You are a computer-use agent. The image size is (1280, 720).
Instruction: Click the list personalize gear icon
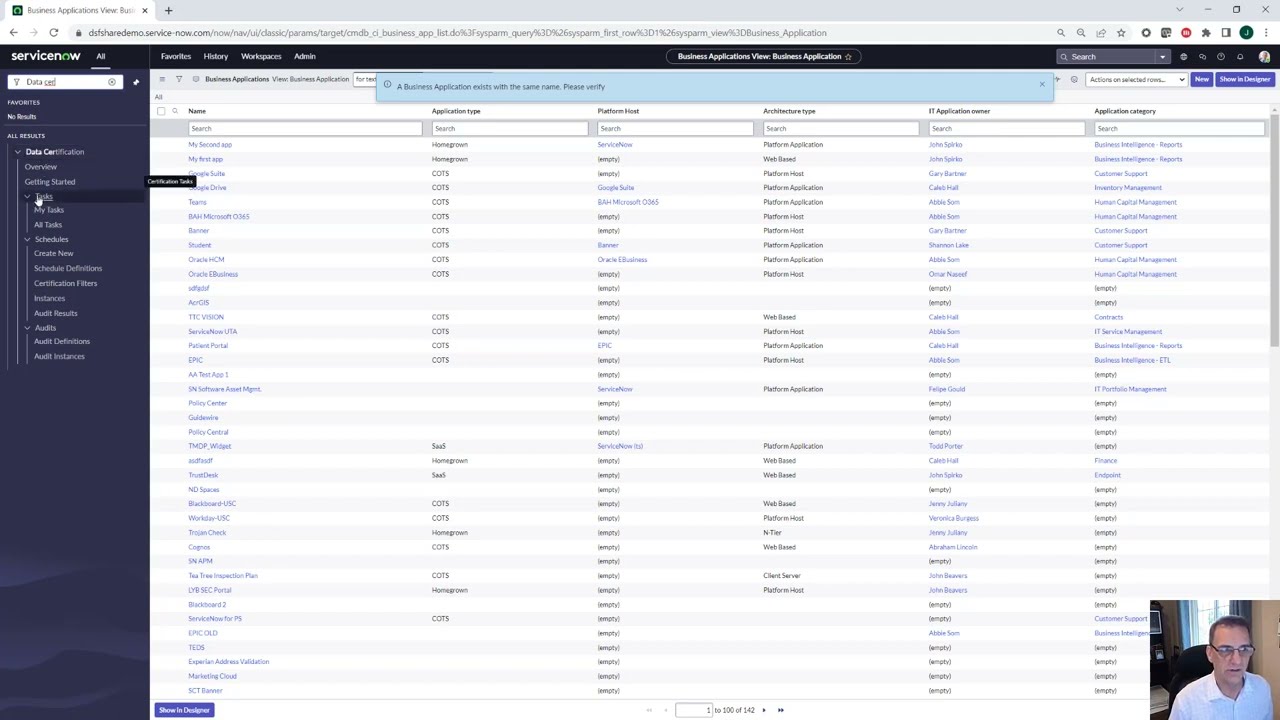1074,79
